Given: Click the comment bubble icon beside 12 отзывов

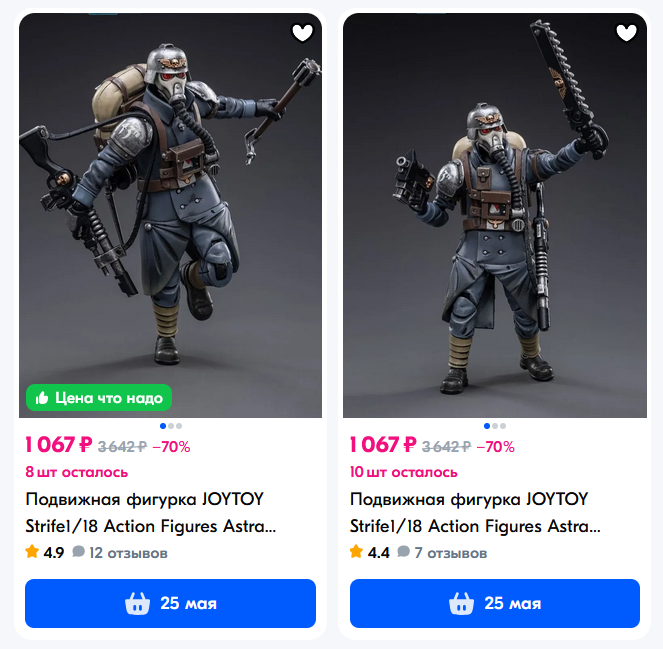Looking at the screenshot, I should (78, 552).
